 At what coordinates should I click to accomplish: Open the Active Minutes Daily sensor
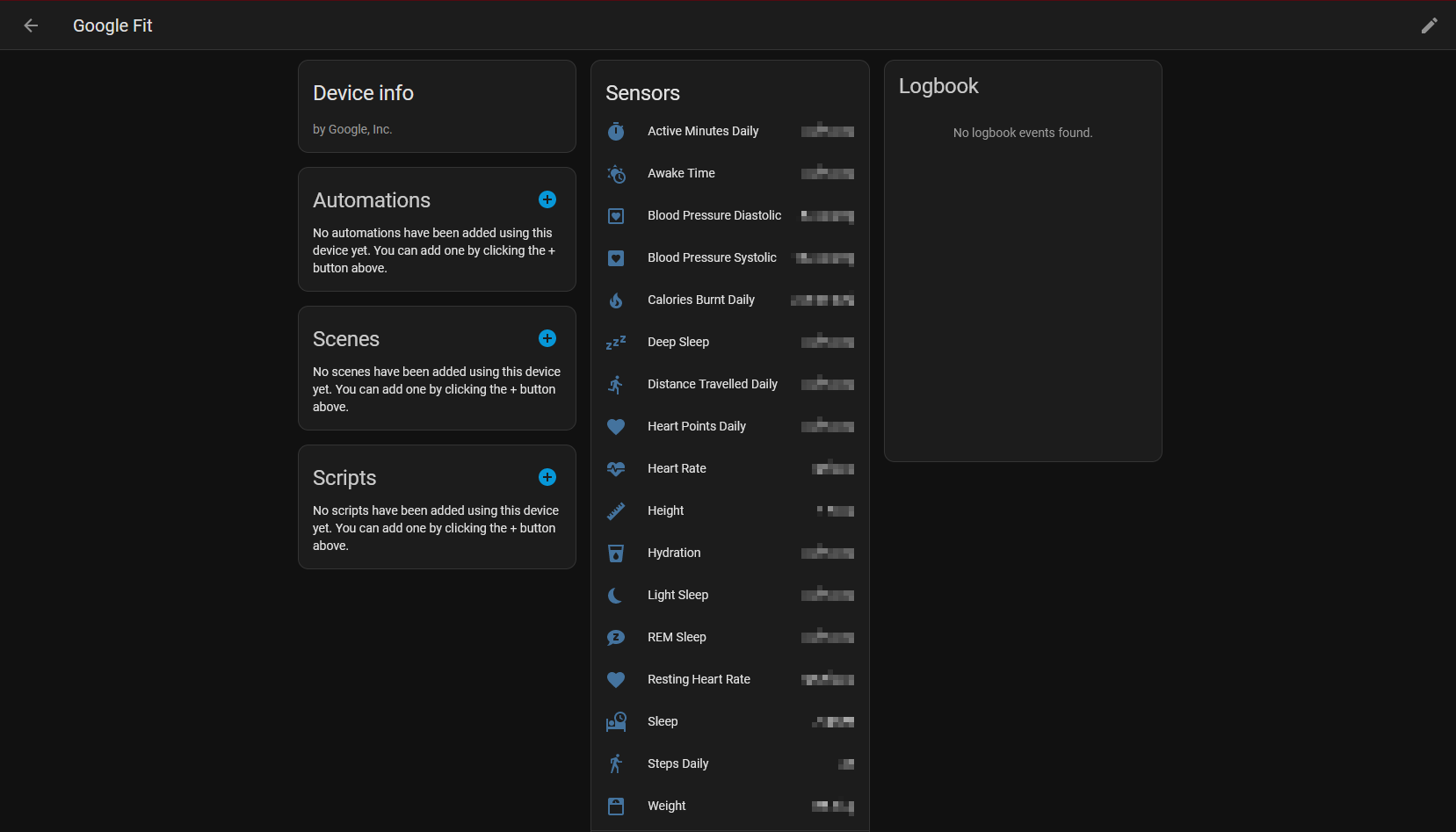(730, 131)
